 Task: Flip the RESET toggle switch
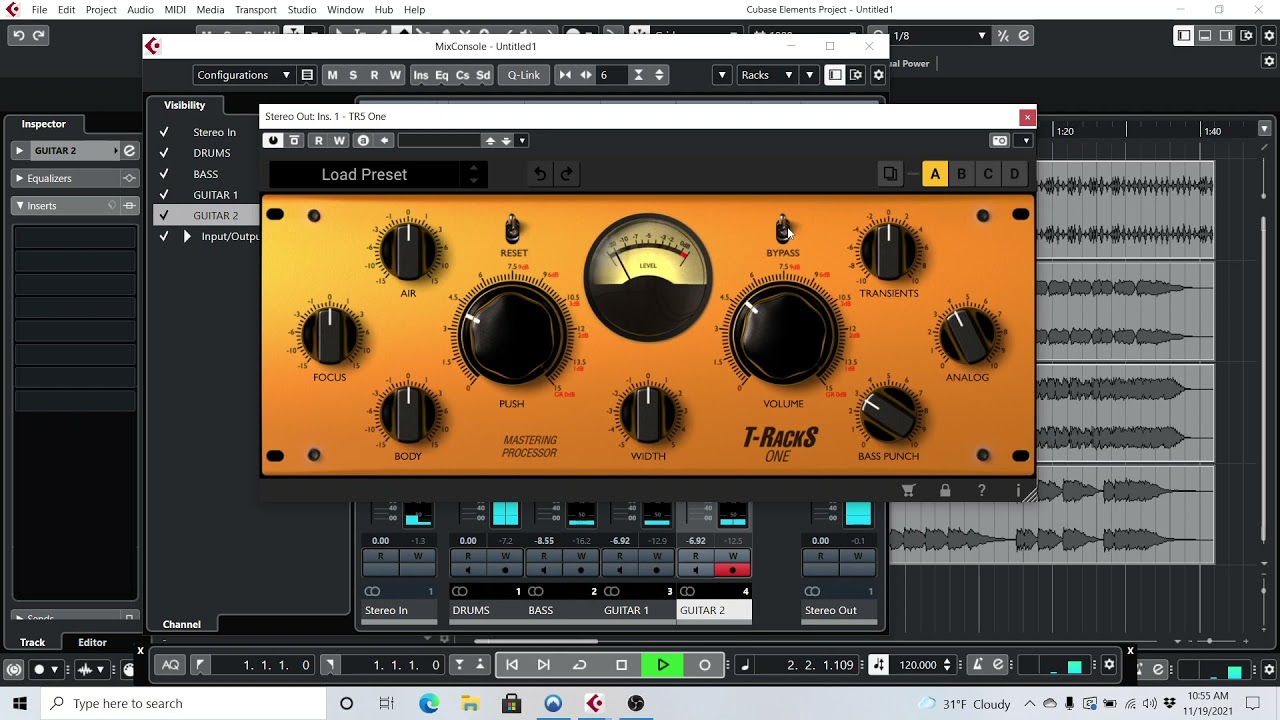[512, 229]
